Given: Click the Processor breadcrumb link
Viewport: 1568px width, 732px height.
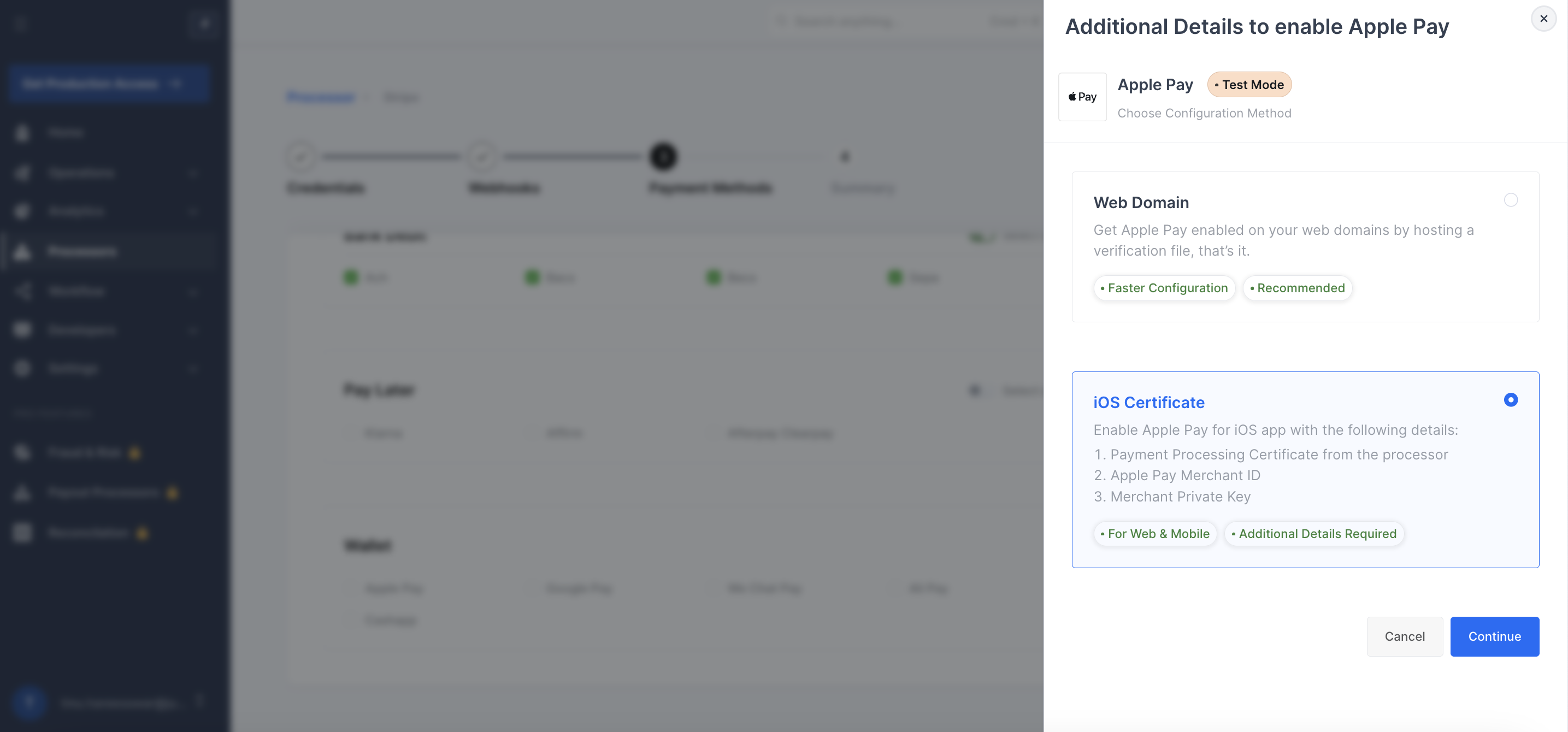Looking at the screenshot, I should [321, 97].
